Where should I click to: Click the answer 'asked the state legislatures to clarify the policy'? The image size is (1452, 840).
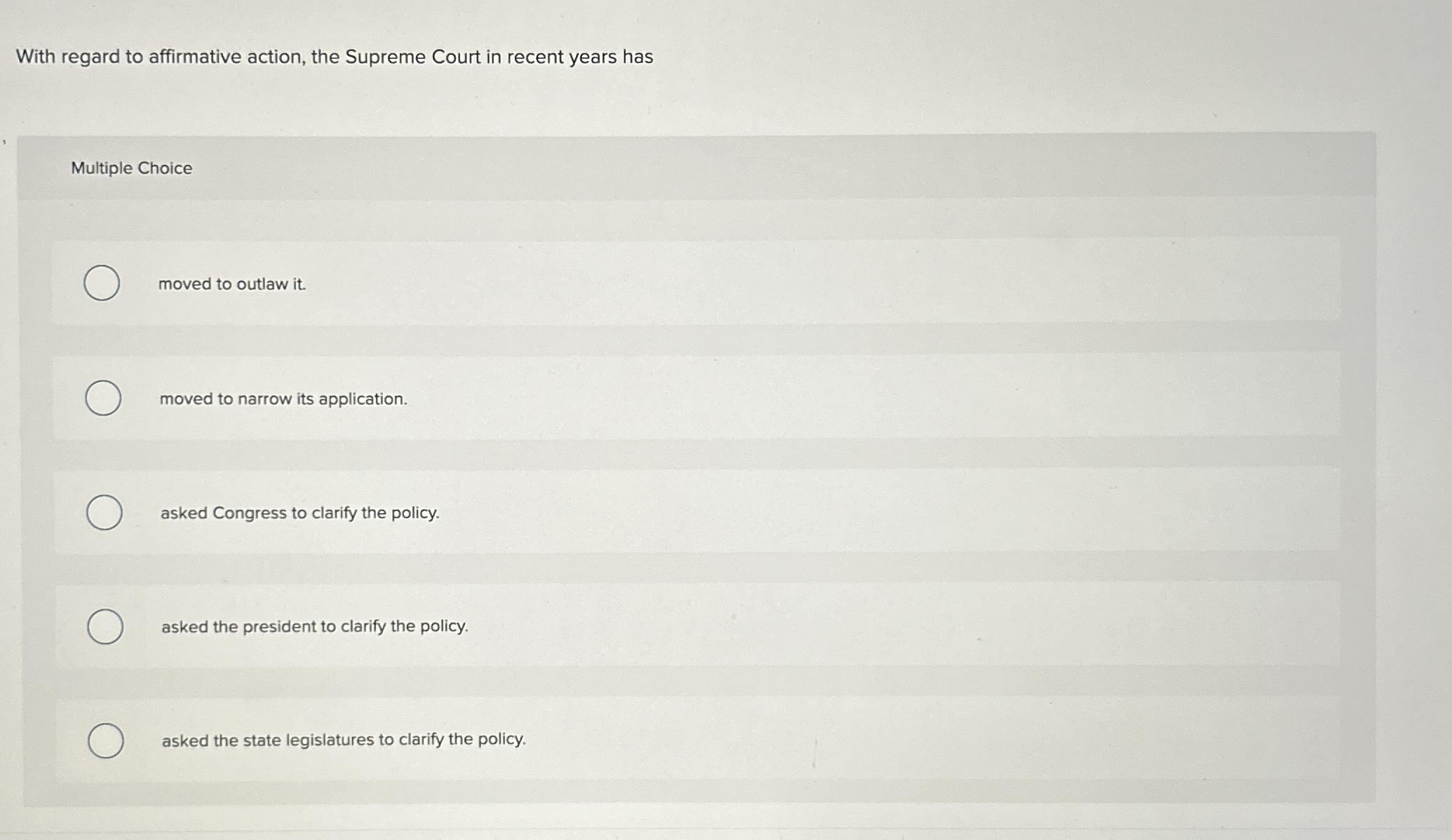coord(343,740)
